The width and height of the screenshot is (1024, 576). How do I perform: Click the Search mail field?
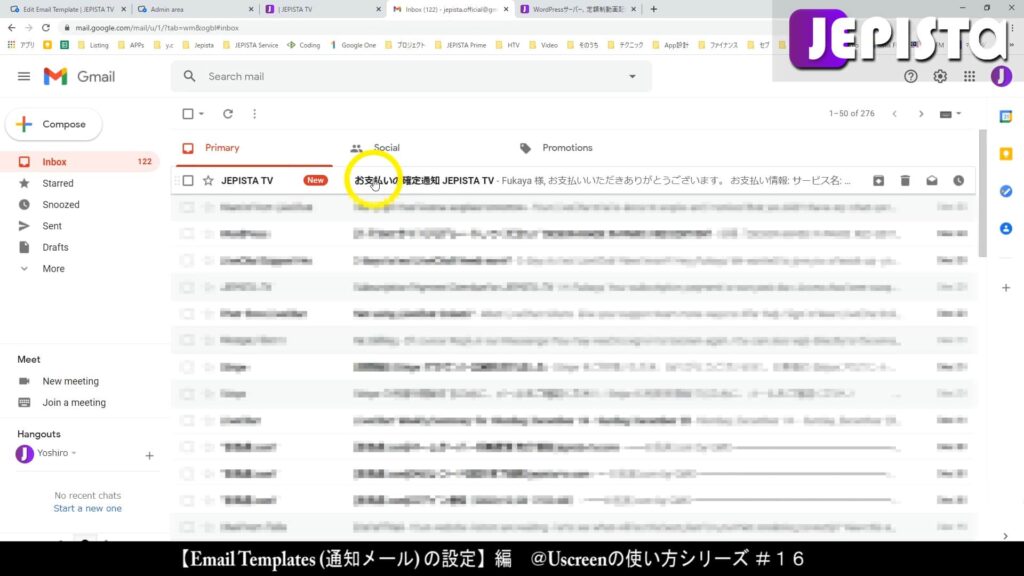(411, 76)
